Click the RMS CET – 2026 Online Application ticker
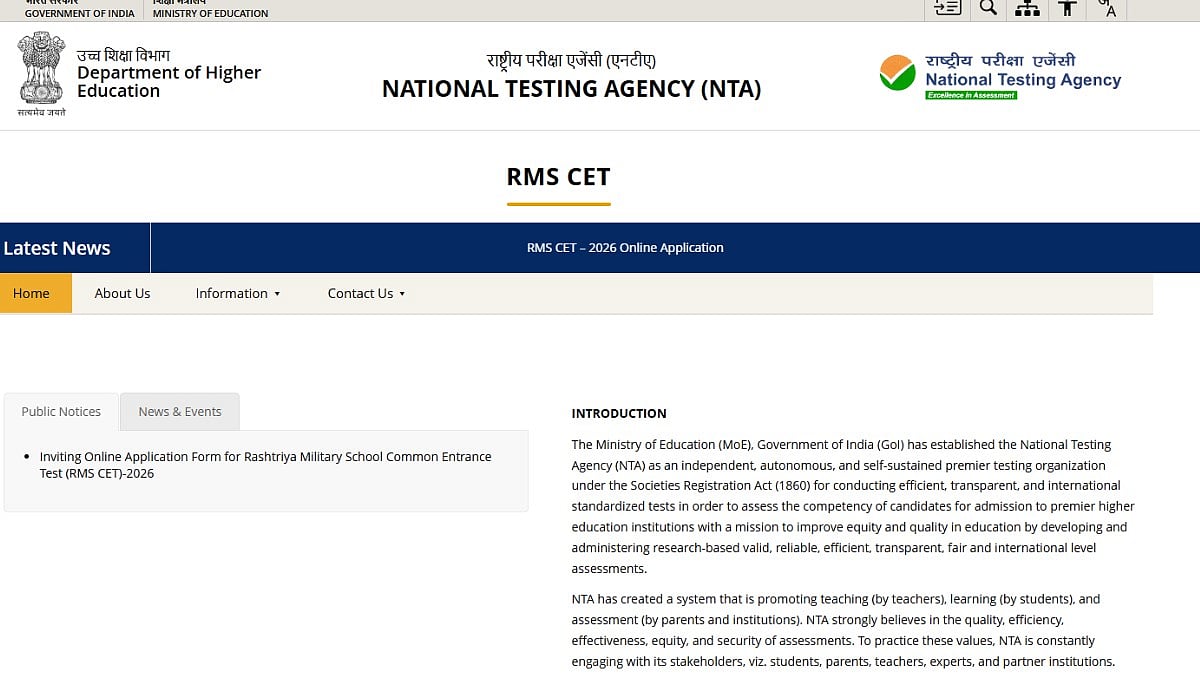 tap(625, 248)
